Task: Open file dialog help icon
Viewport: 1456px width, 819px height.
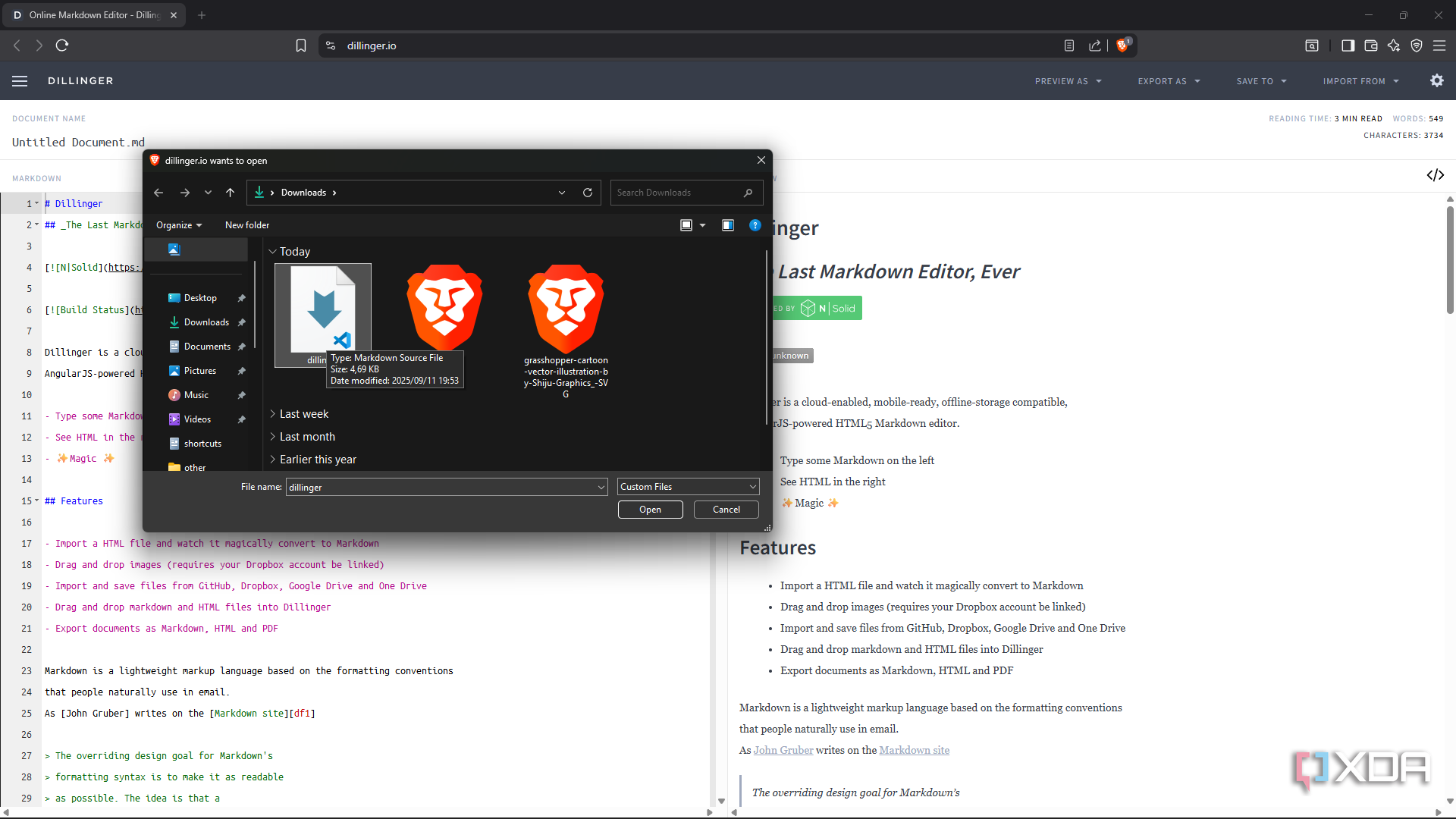Action: pos(755,225)
